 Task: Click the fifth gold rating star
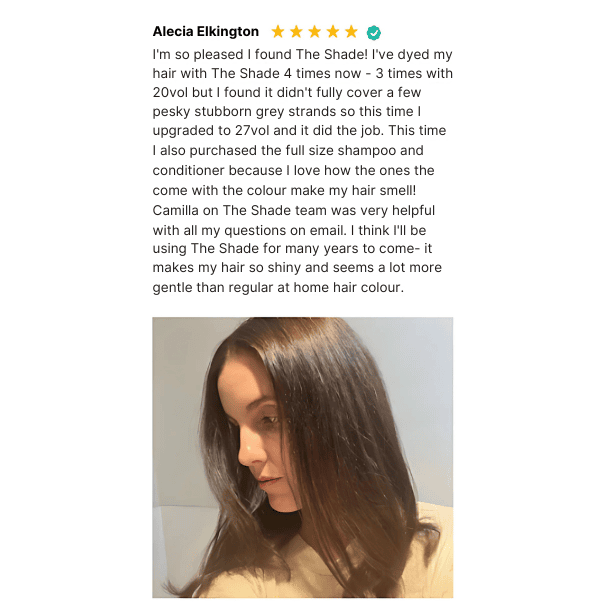click(x=351, y=32)
